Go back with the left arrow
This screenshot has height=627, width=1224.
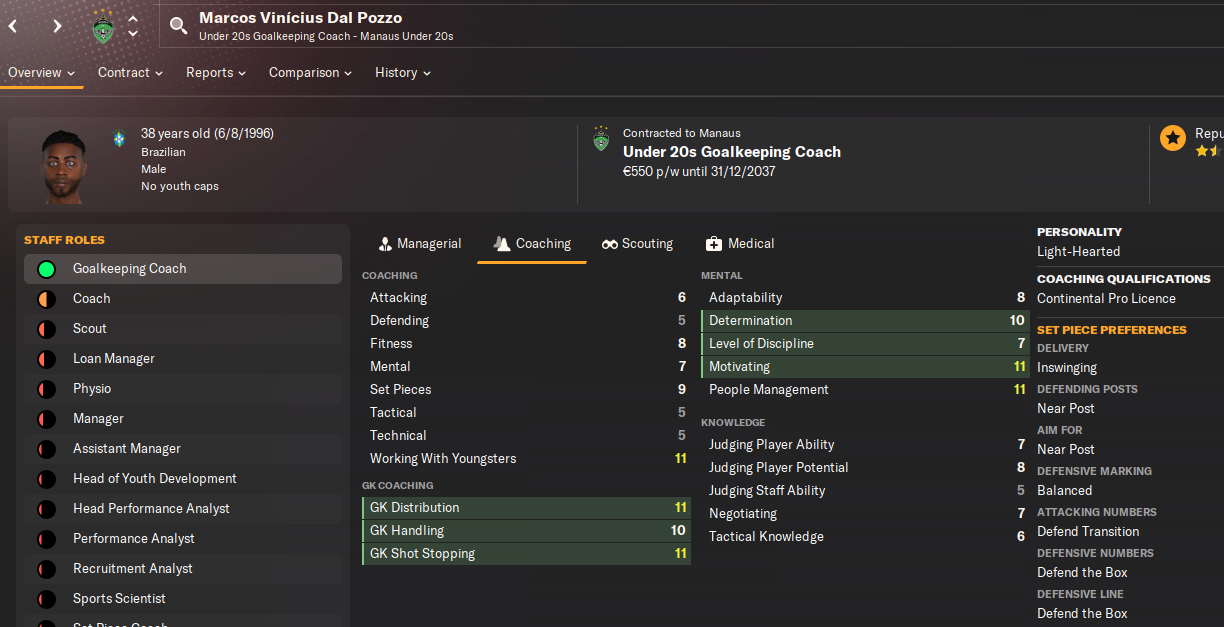pos(13,26)
